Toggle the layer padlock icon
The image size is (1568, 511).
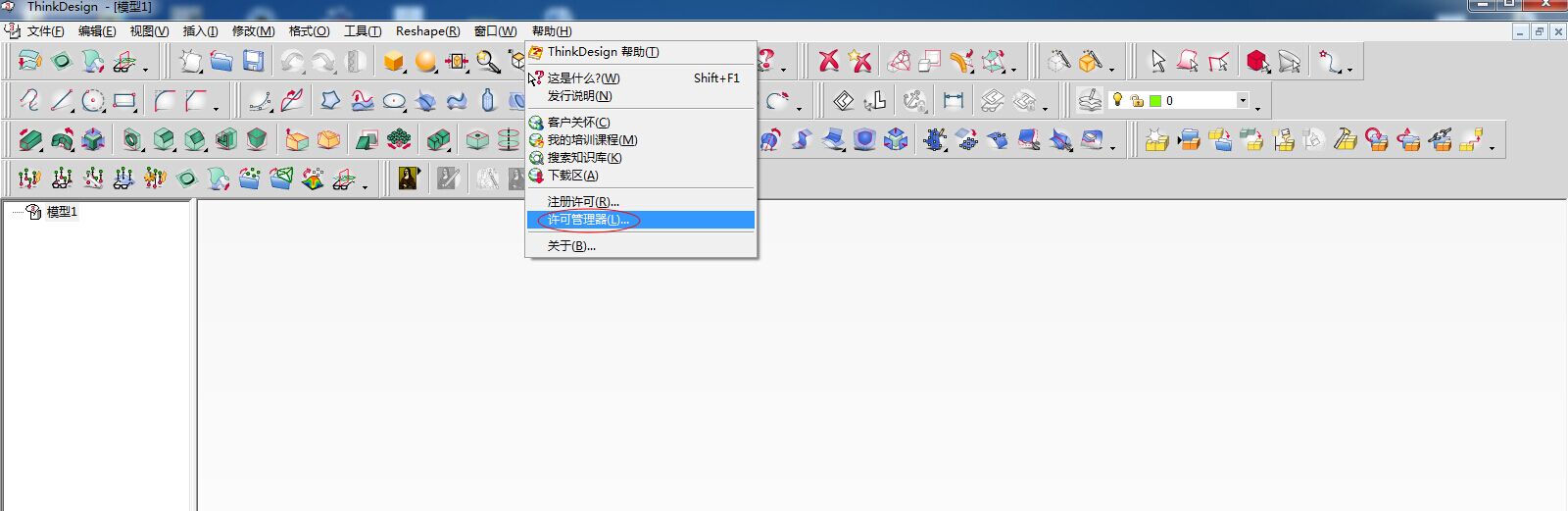[x=1137, y=101]
